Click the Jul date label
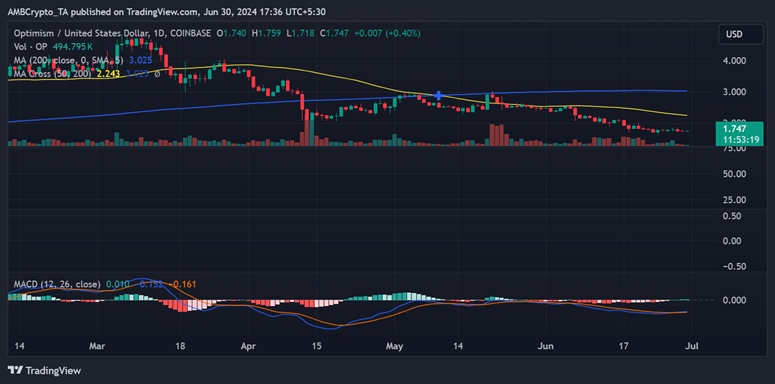Screen dimensions: 775x384 [x=691, y=346]
